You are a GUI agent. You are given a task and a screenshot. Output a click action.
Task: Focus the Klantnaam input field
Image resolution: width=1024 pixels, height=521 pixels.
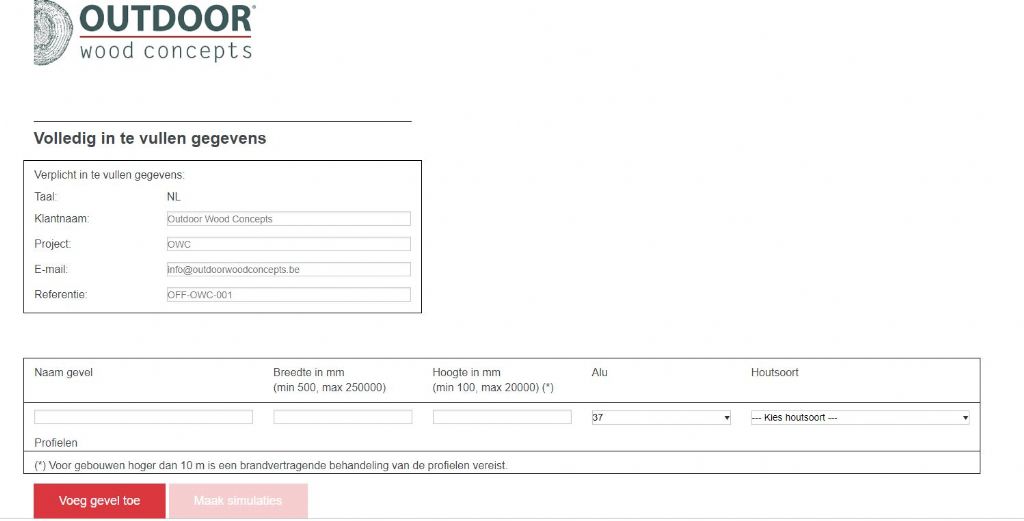pyautogui.click(x=288, y=219)
